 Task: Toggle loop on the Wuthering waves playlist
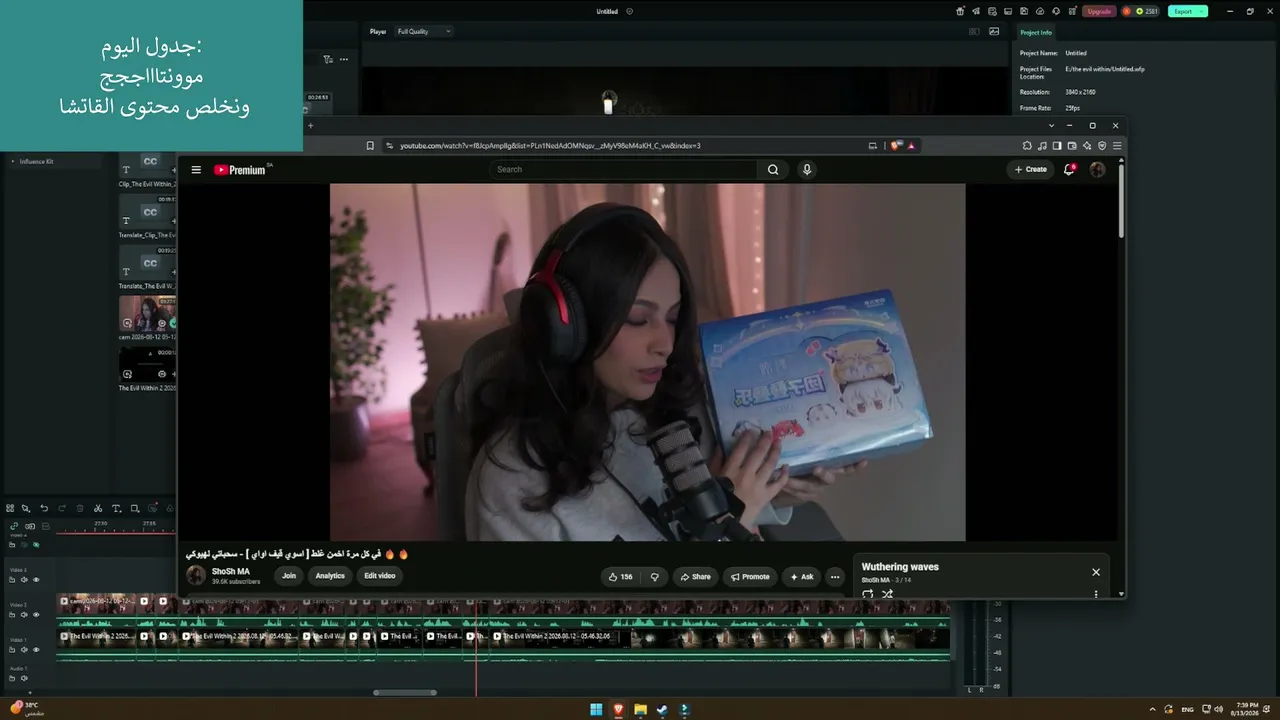click(x=867, y=594)
